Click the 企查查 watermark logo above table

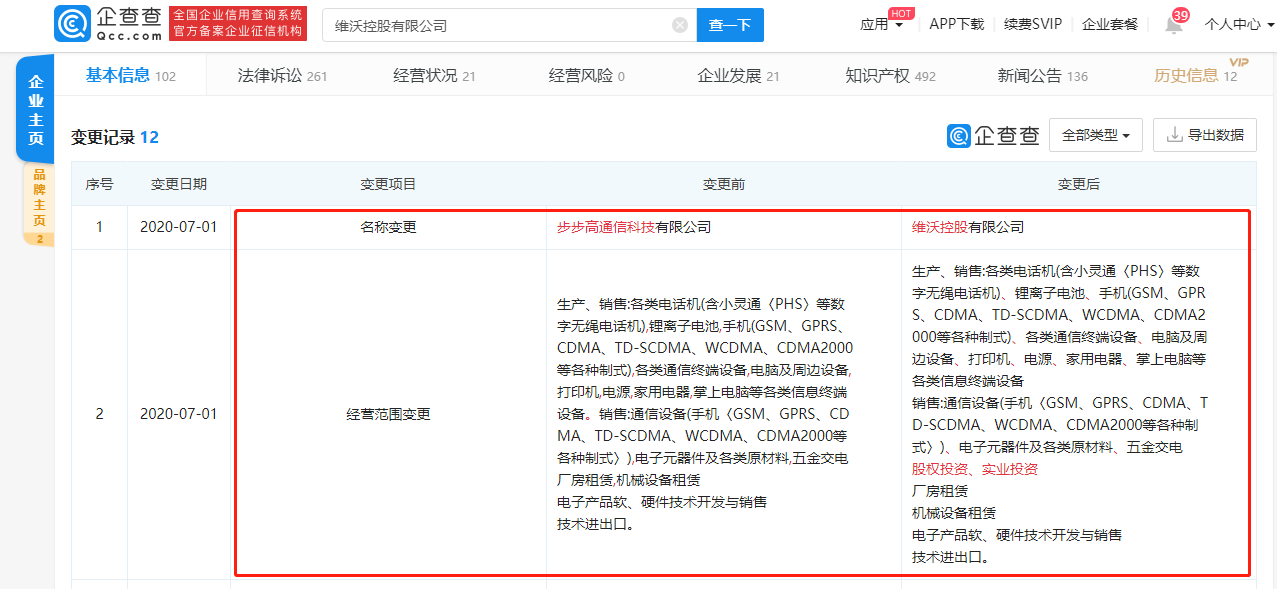click(993, 136)
